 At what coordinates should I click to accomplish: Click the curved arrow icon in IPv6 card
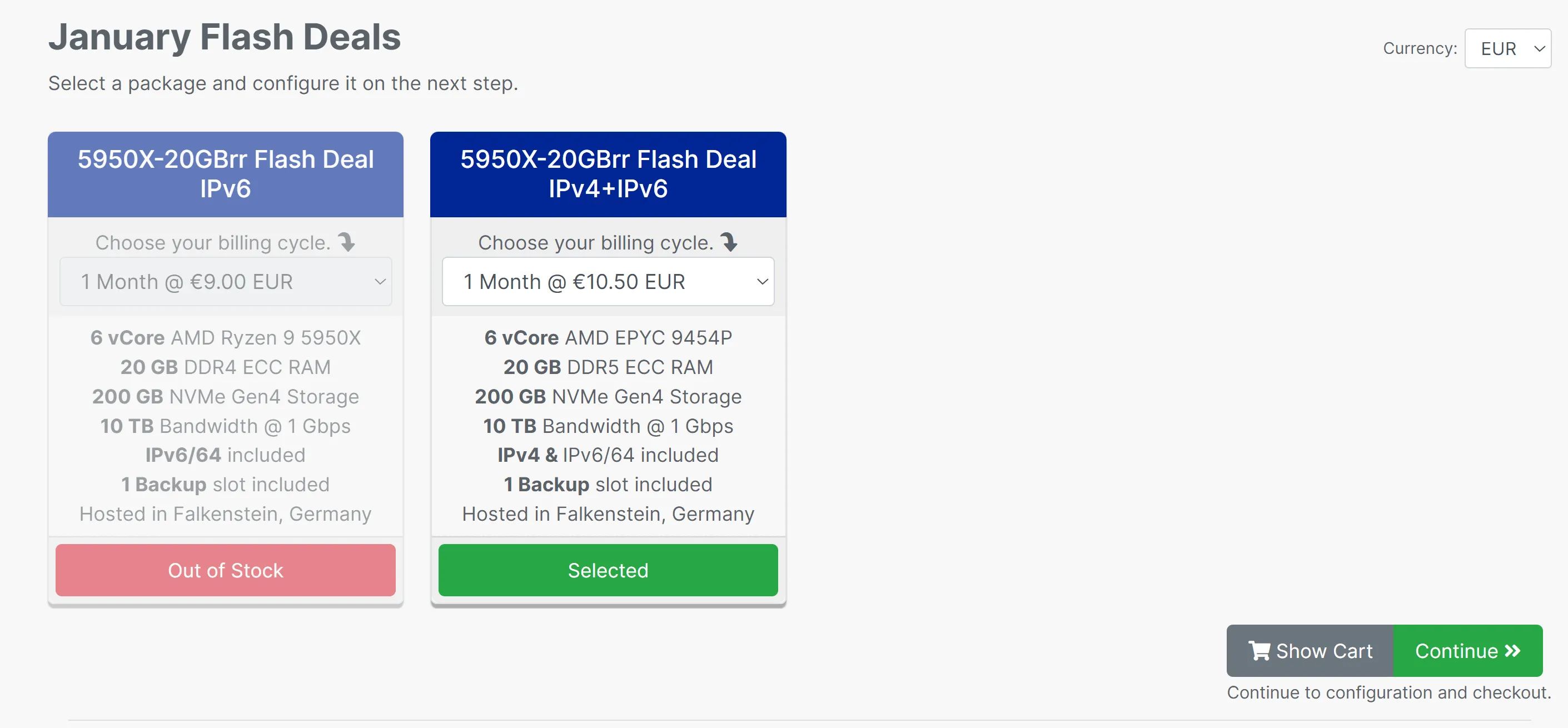[346, 242]
